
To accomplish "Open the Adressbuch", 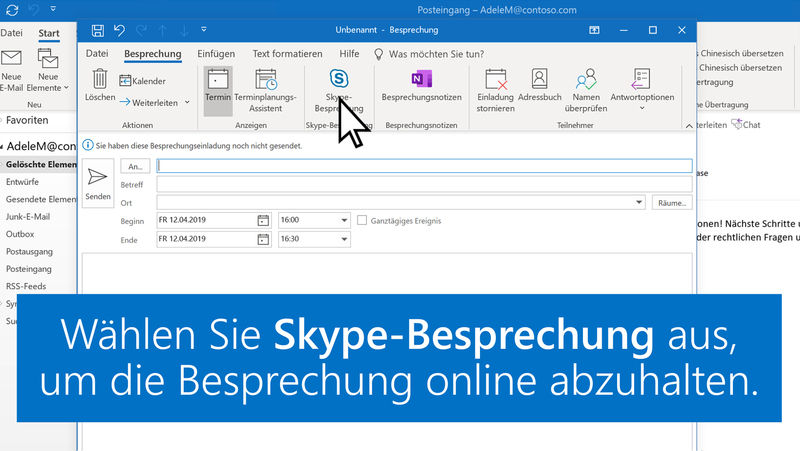I will coord(539,80).
